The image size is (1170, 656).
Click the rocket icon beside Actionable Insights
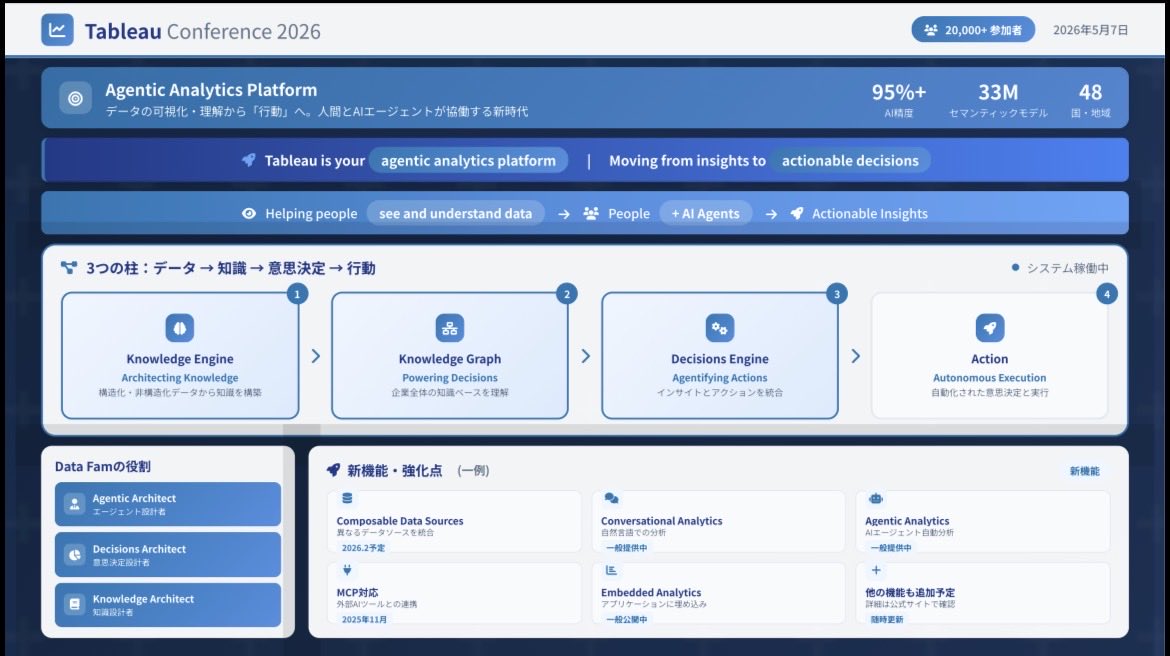tap(797, 213)
